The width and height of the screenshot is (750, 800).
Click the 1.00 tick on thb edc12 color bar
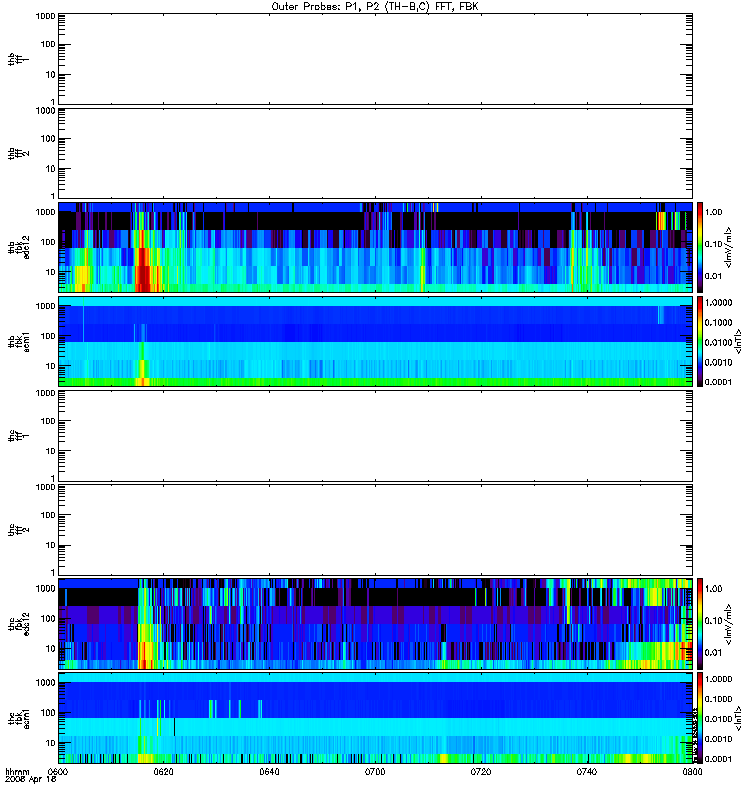pyautogui.click(x=713, y=212)
